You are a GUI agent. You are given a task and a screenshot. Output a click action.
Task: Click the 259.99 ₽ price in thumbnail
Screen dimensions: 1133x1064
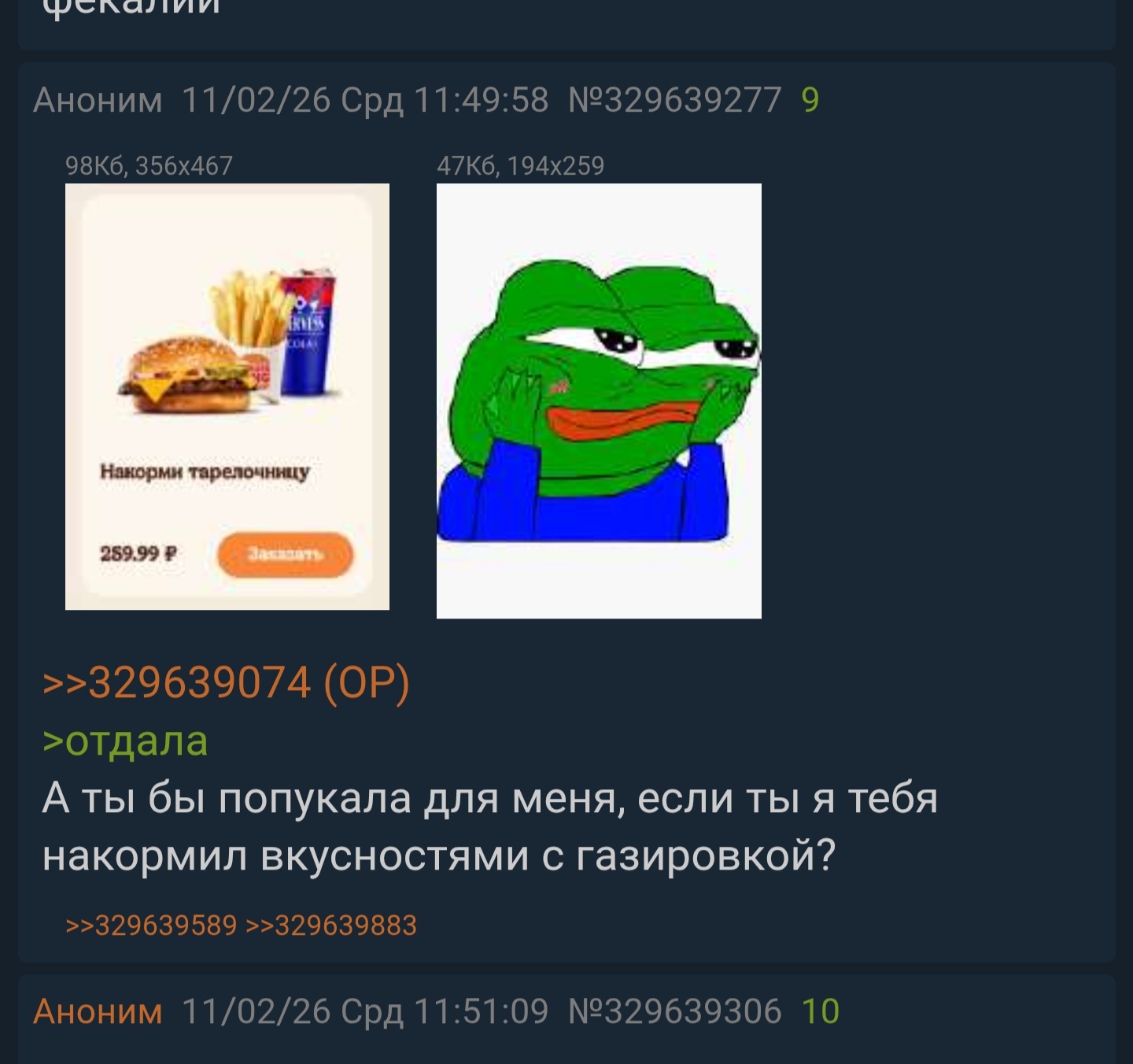[x=138, y=554]
